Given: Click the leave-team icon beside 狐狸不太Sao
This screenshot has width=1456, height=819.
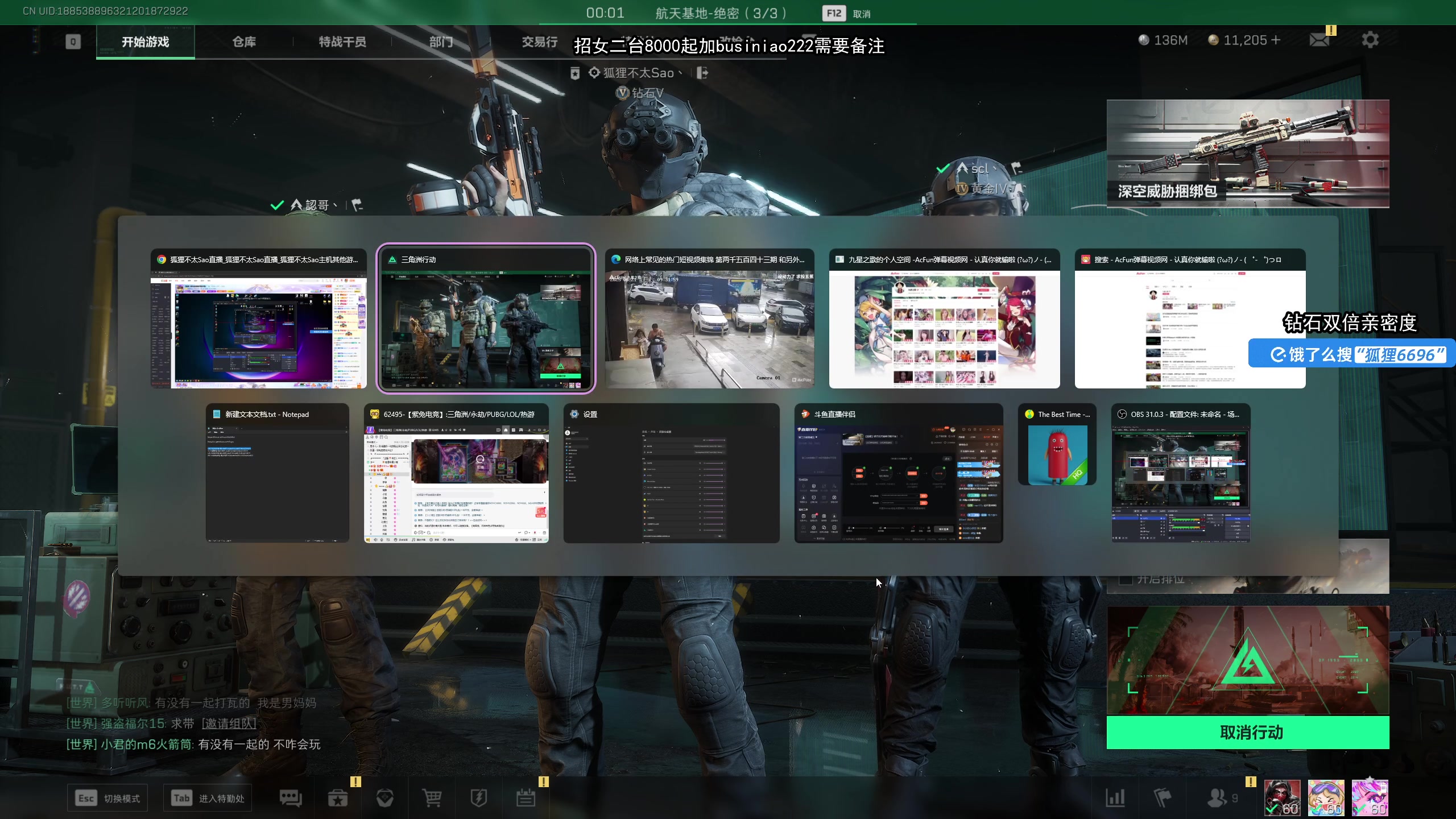Looking at the screenshot, I should (x=702, y=73).
